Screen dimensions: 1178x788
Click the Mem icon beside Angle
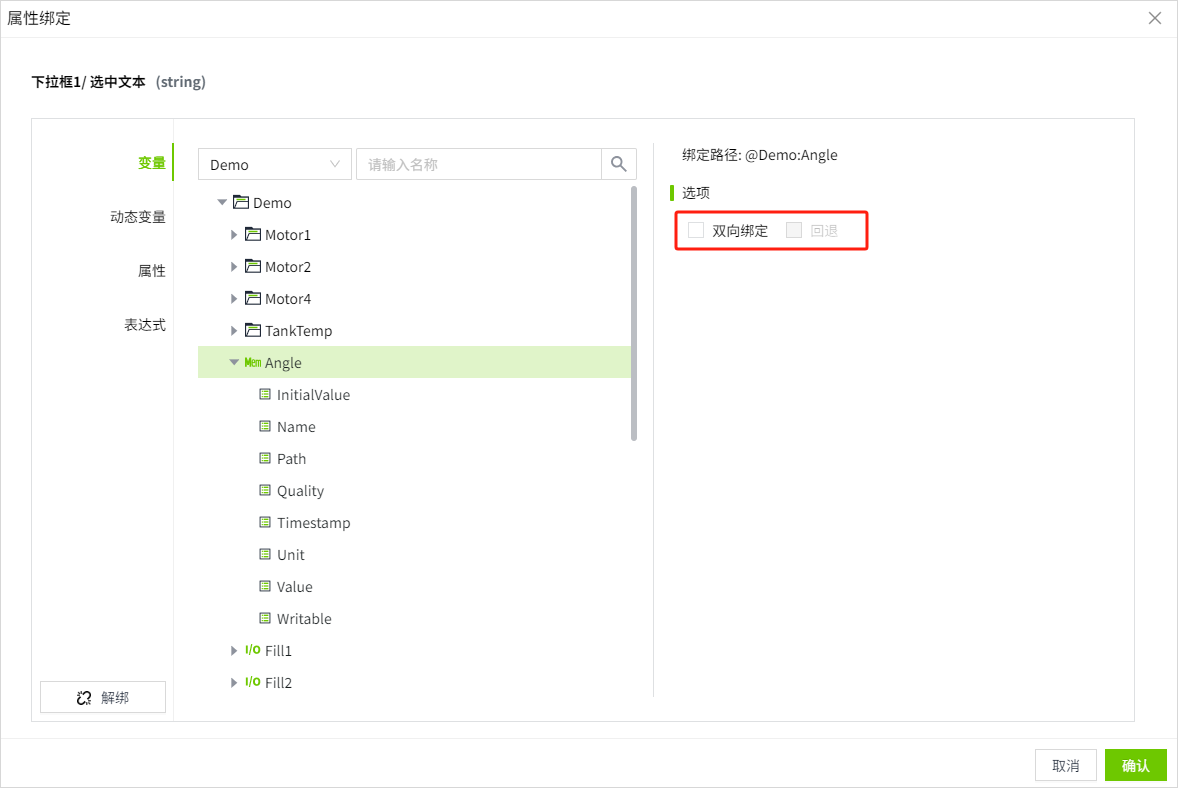click(252, 363)
